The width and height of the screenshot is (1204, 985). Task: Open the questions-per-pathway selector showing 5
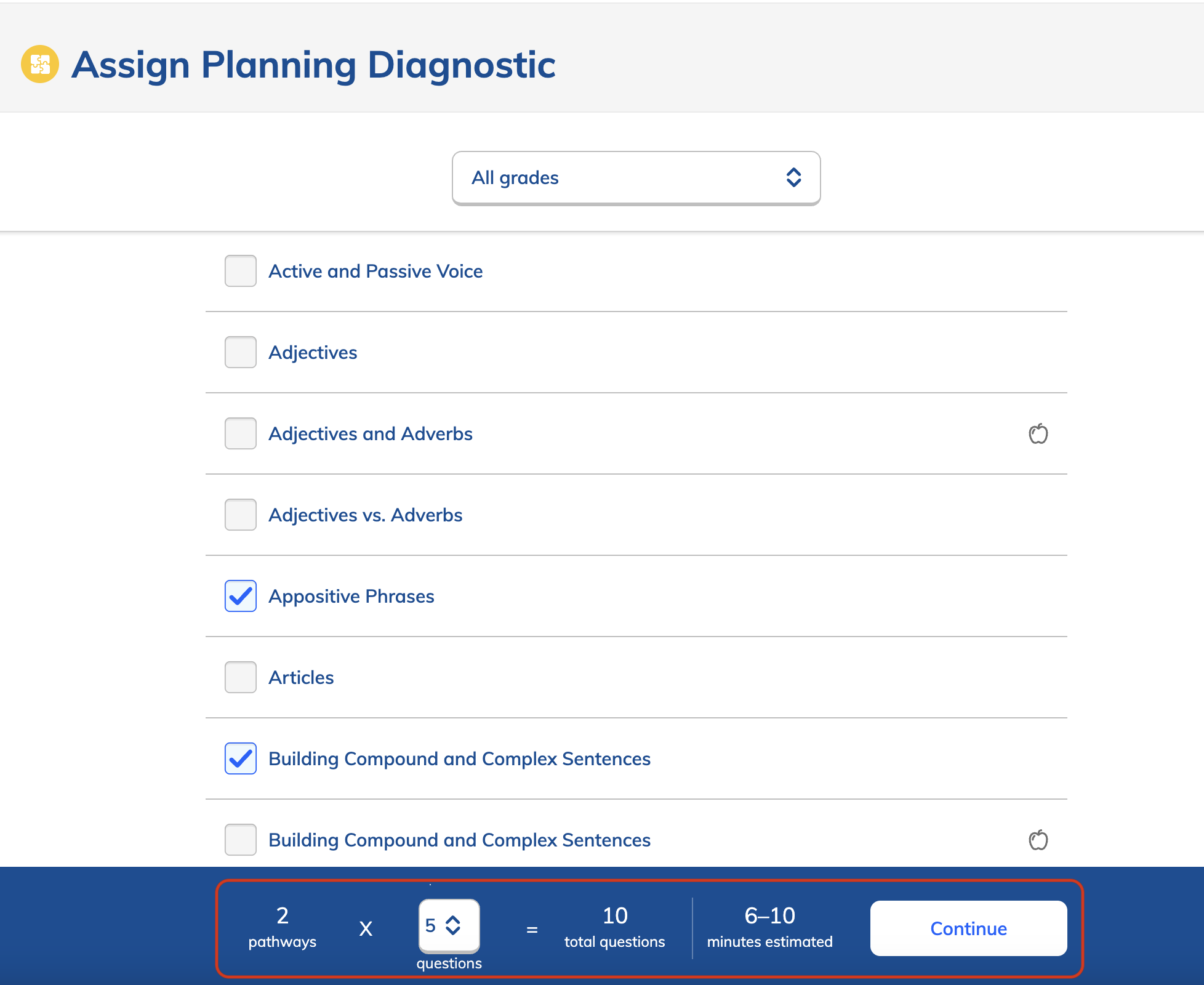[449, 925]
